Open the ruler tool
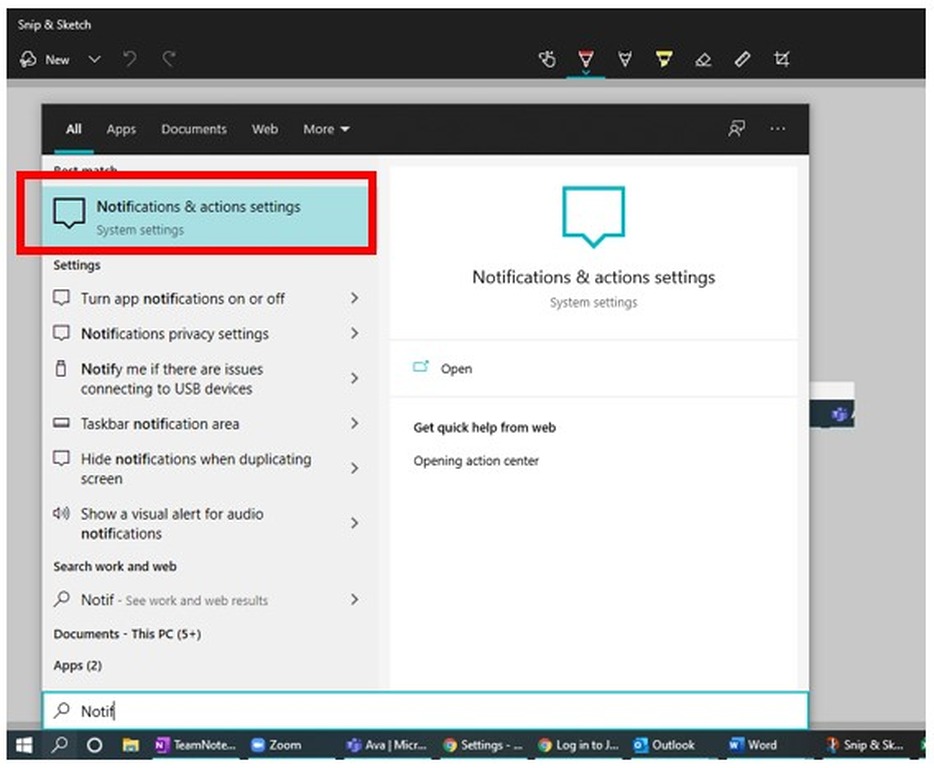The height and width of the screenshot is (768, 934). tap(742, 59)
